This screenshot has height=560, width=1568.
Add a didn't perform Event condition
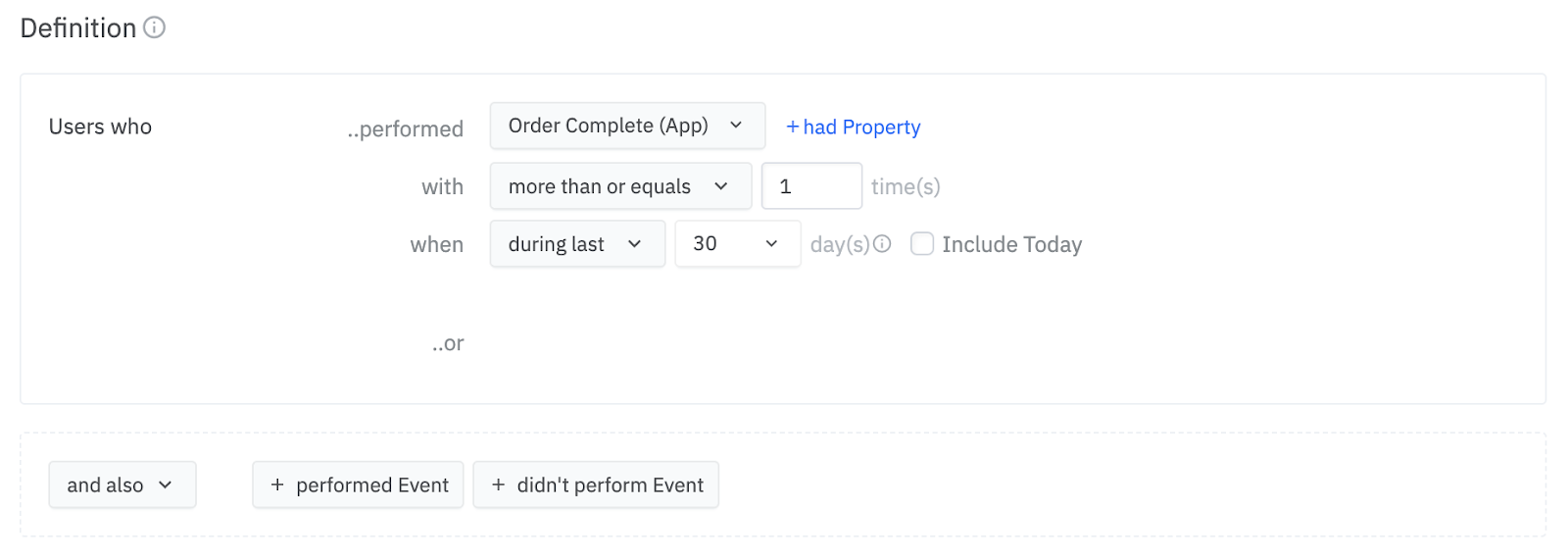596,484
